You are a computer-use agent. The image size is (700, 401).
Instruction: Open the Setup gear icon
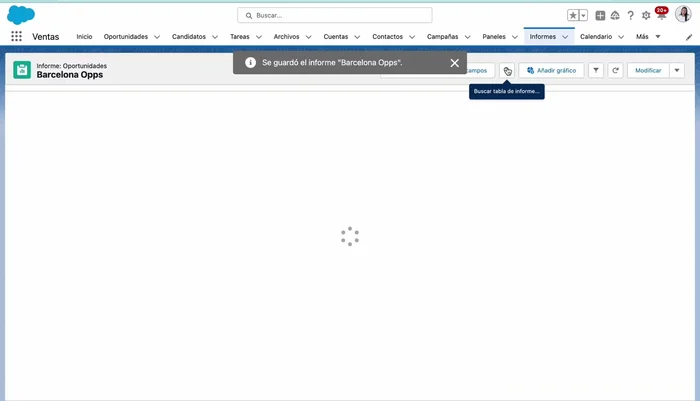(x=645, y=16)
